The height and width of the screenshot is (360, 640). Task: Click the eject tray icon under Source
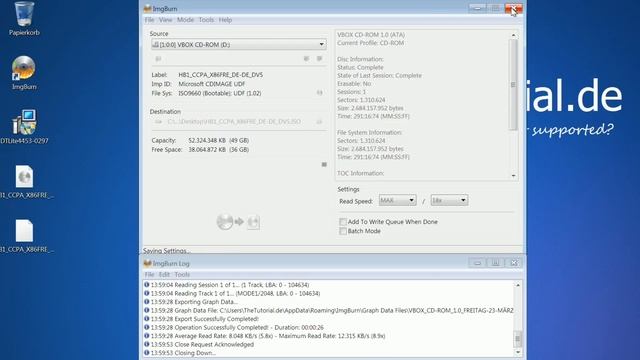point(158,59)
